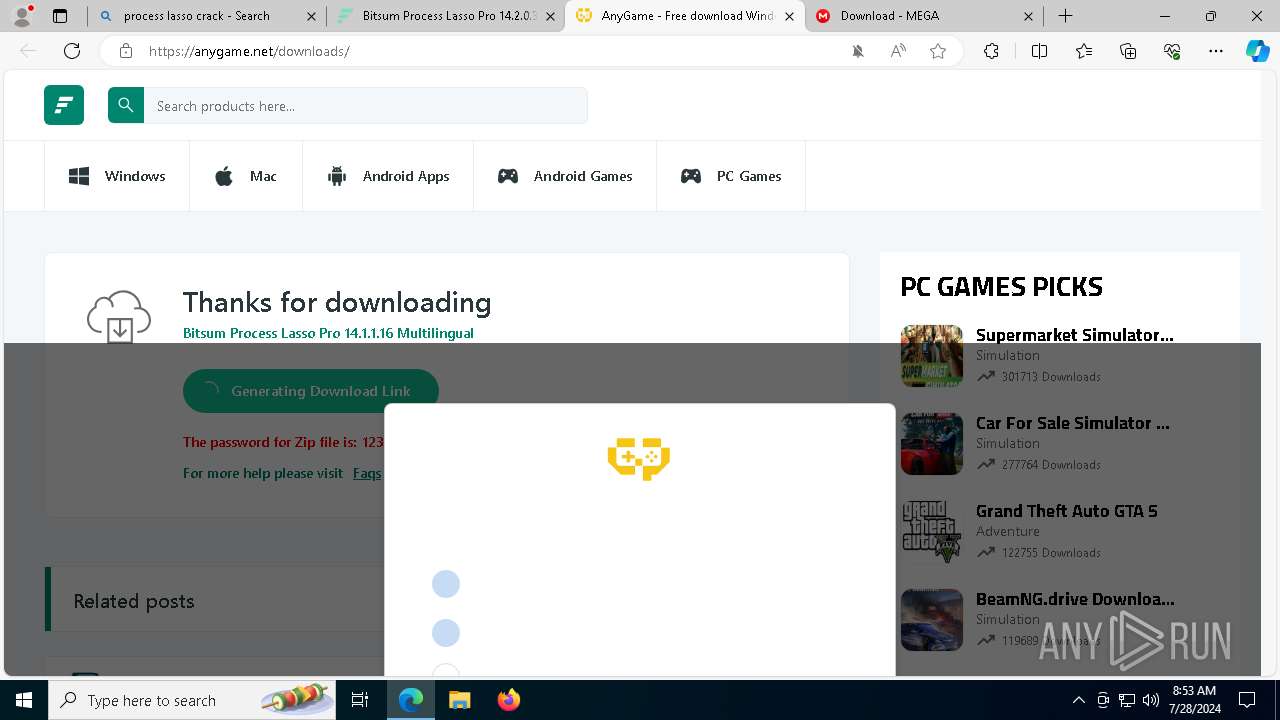This screenshot has width=1280, height=720.
Task: Open the Mac category menu
Action: tap(246, 176)
